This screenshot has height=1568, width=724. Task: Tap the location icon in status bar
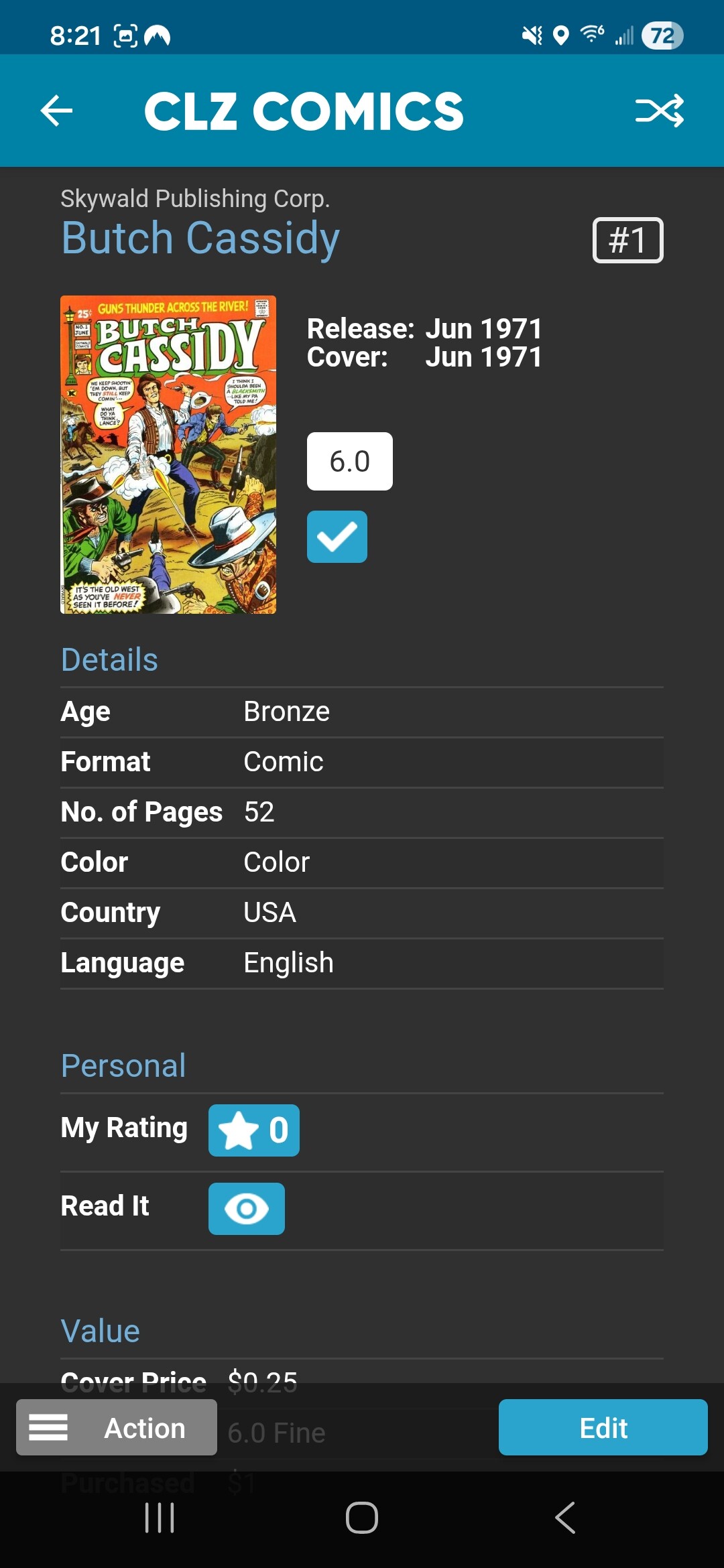tap(561, 35)
